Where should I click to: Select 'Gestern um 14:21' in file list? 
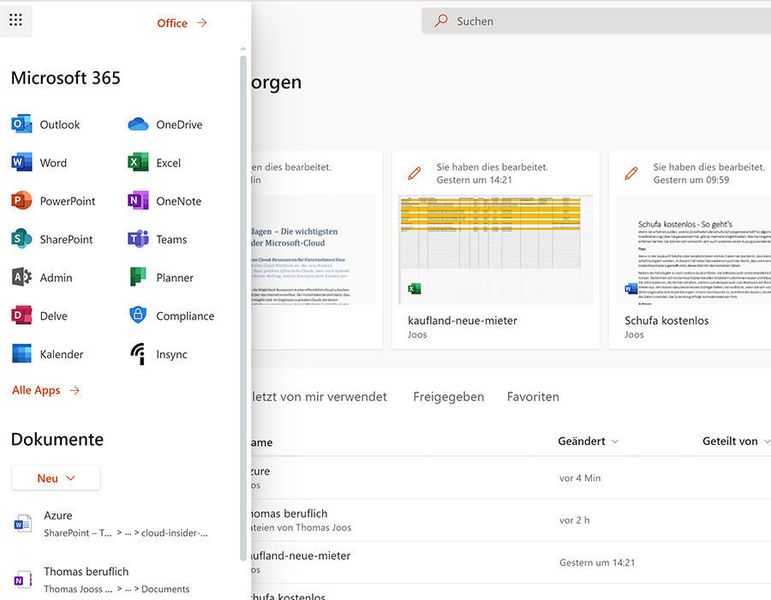coord(597,563)
